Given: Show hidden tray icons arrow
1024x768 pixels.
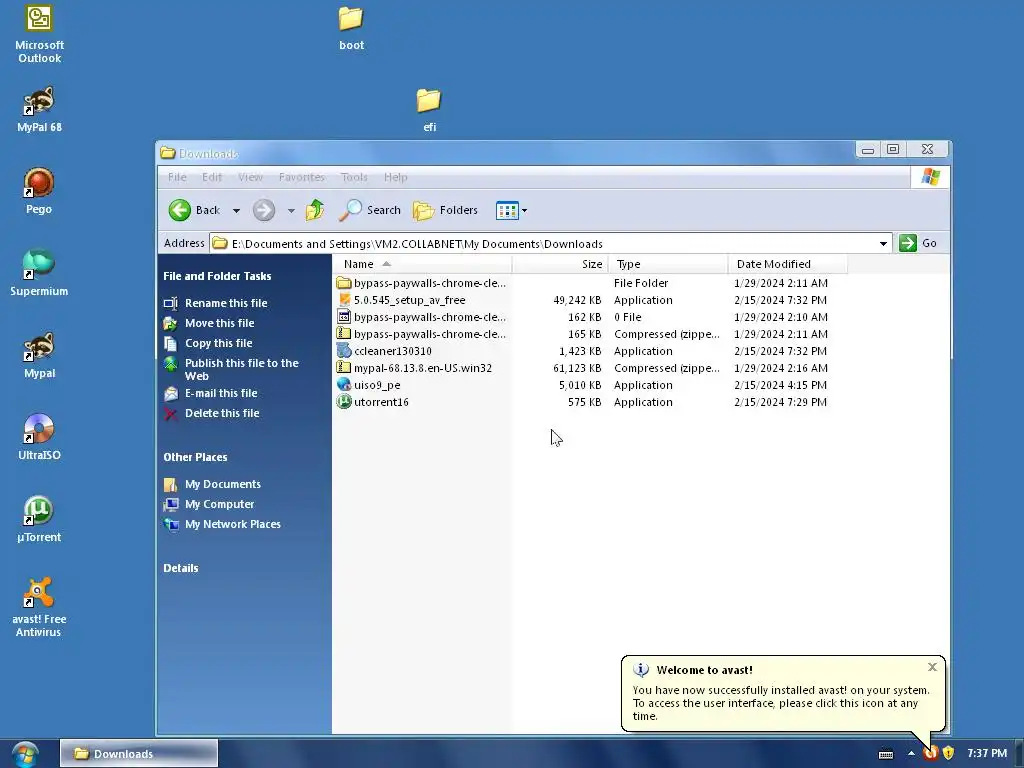Looking at the screenshot, I should pos(911,754).
